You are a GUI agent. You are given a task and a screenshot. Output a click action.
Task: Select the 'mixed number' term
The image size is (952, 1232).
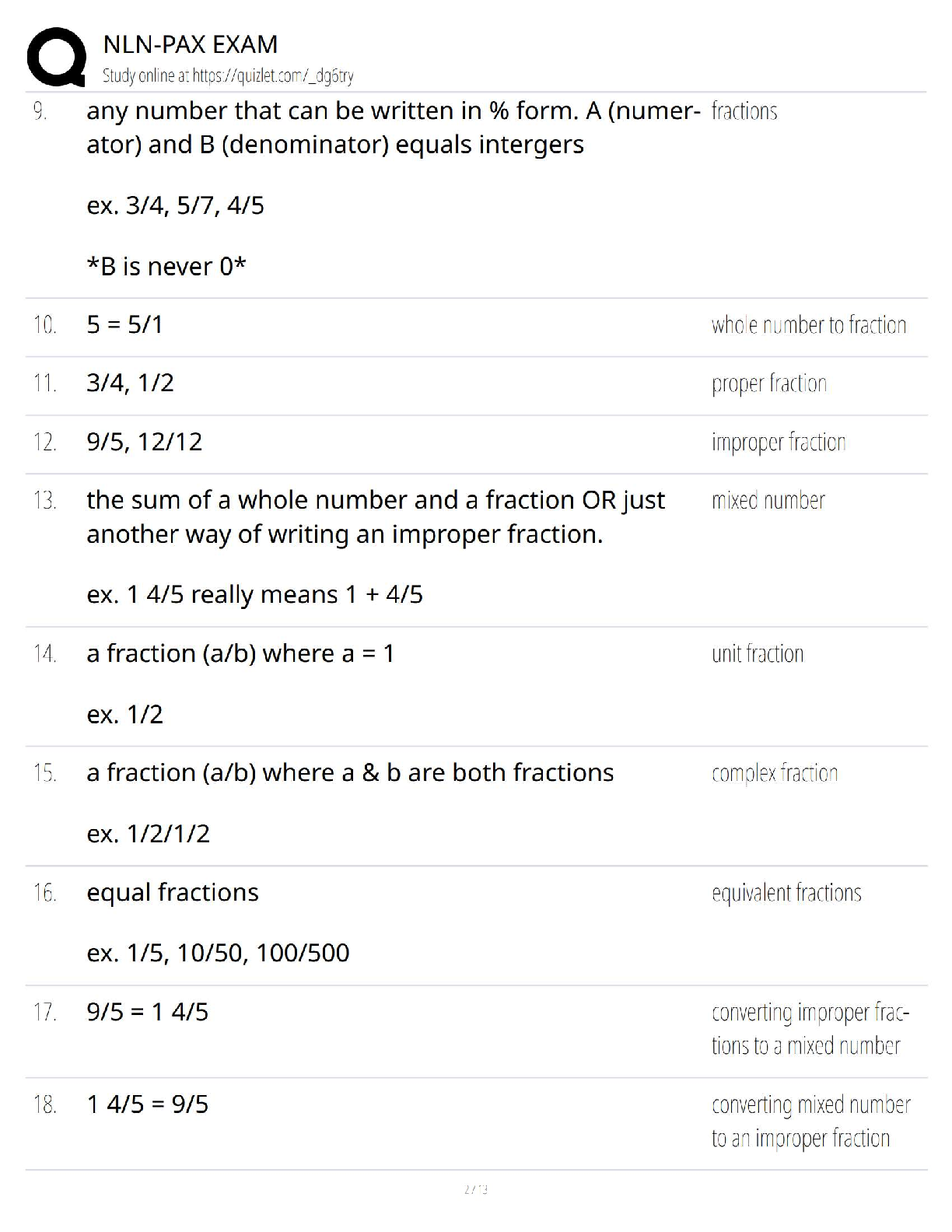[x=768, y=500]
